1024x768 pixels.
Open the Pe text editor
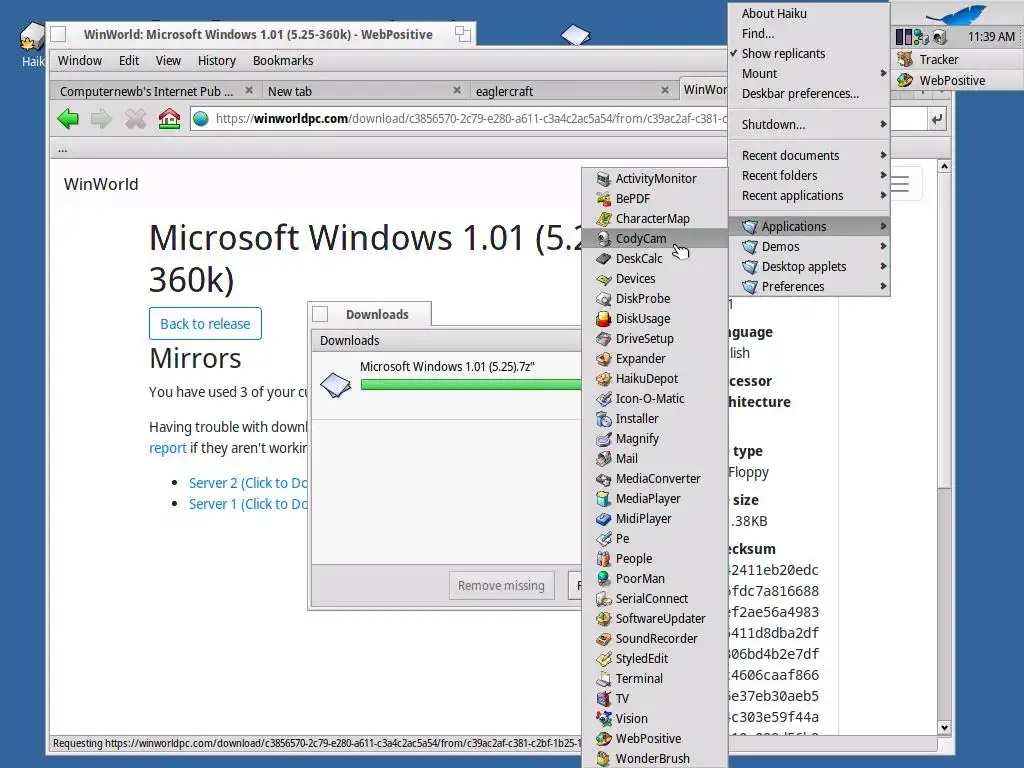tap(654, 539)
